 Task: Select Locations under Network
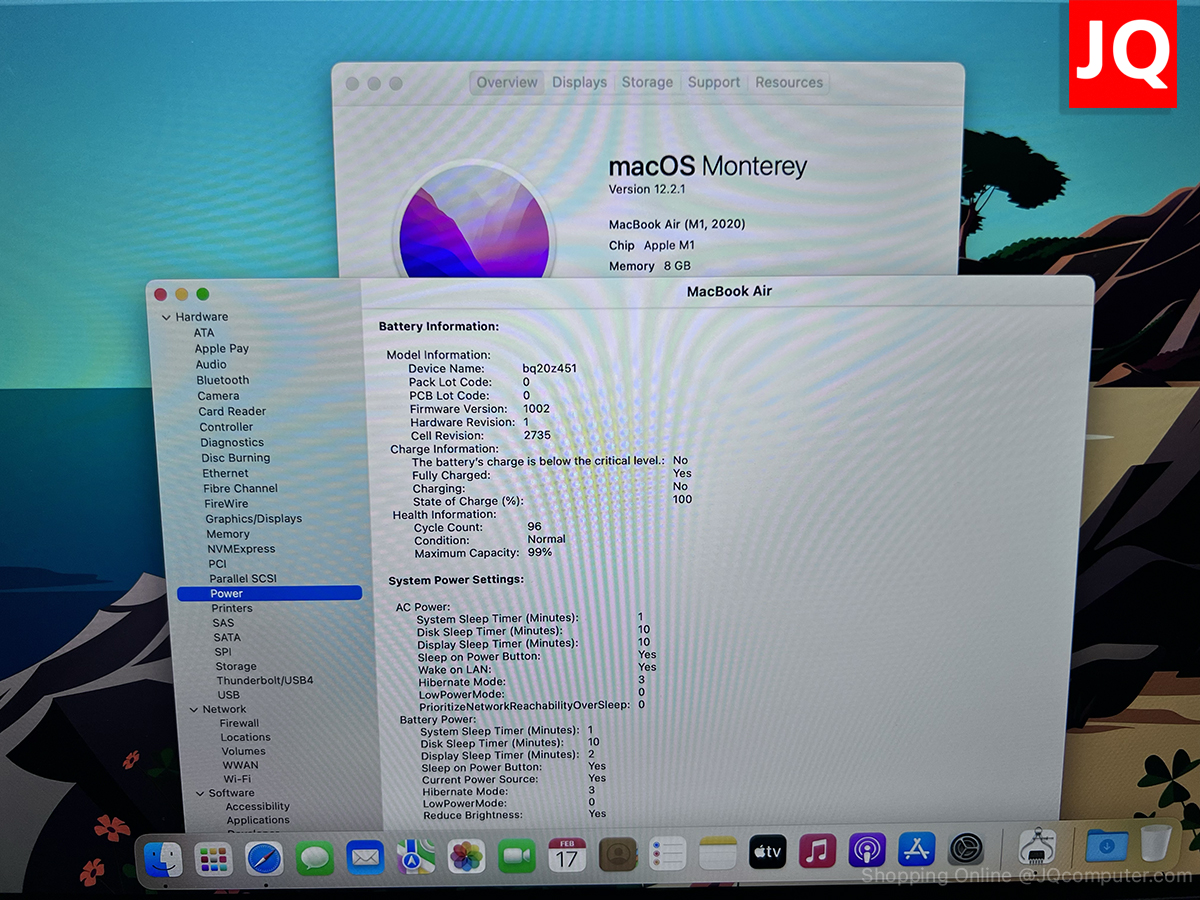(x=246, y=738)
